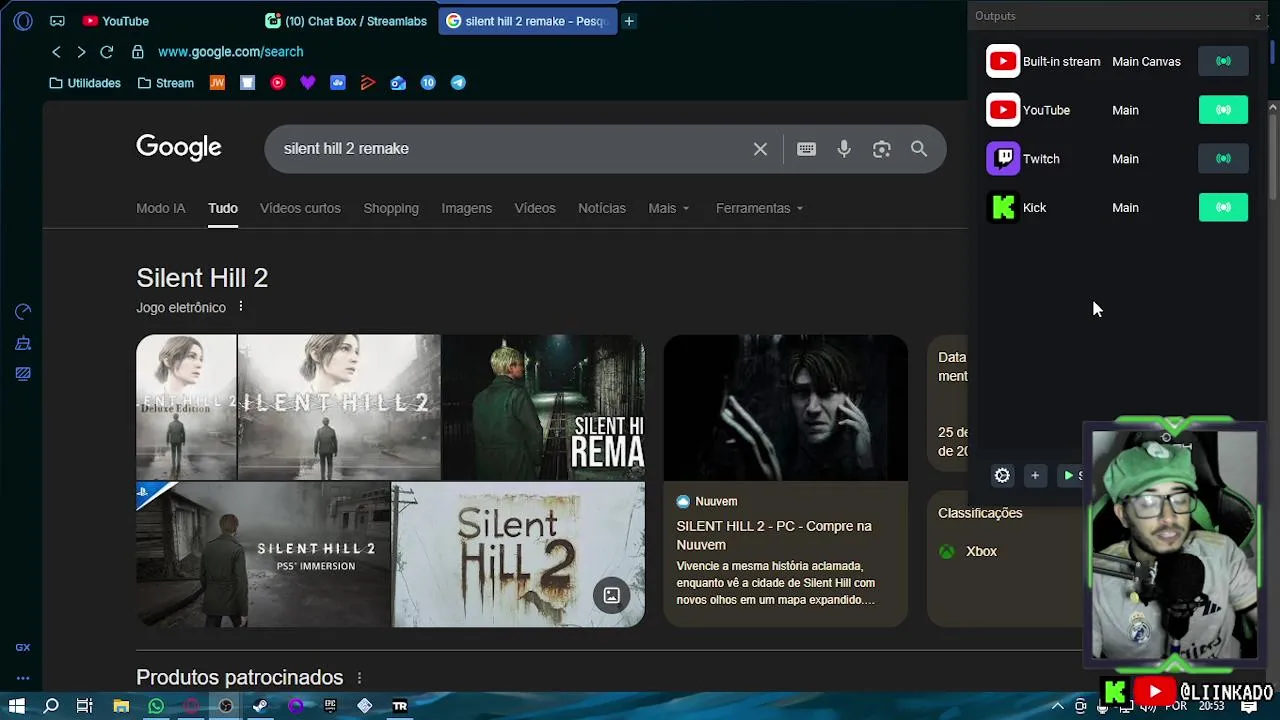Open Google's on-screen keyboard tool
This screenshot has height=720, width=1280.
806,149
